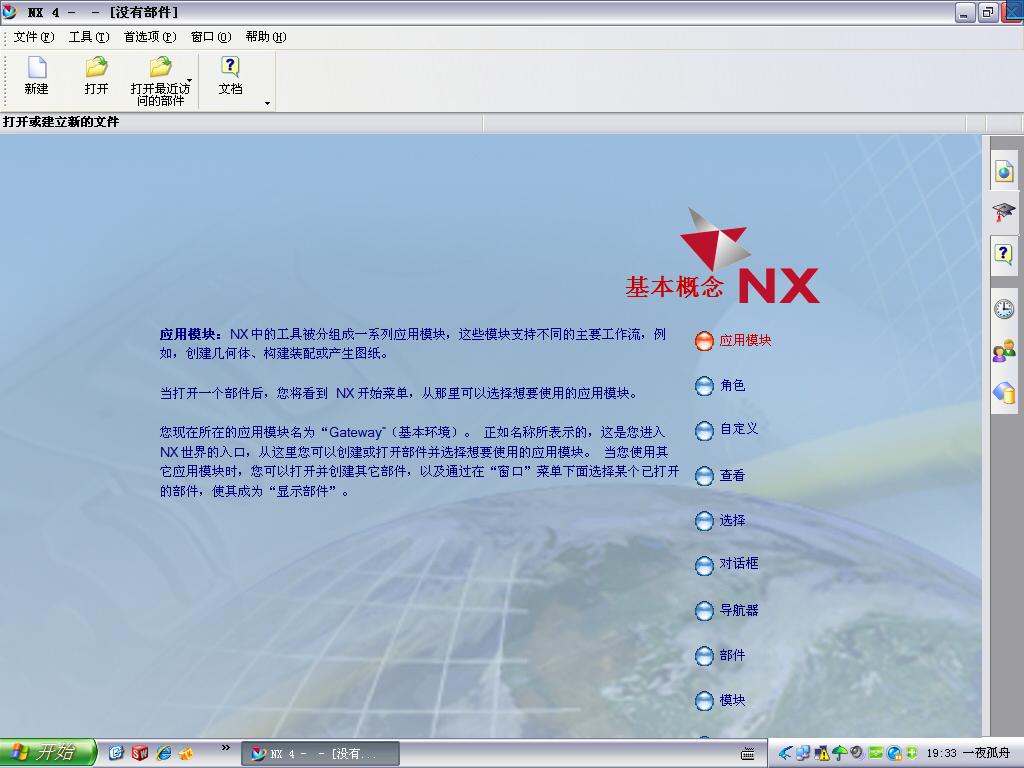Open the help question mark sidebar icon
This screenshot has height=768, width=1024.
pos(1004,253)
